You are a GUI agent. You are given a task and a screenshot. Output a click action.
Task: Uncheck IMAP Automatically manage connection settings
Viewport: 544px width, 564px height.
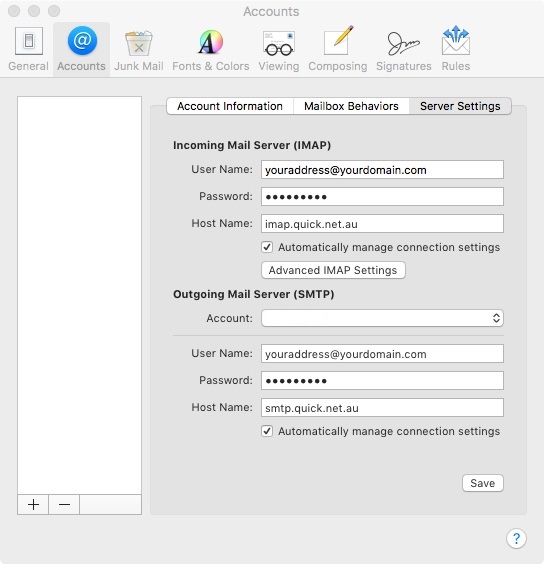coord(267,247)
